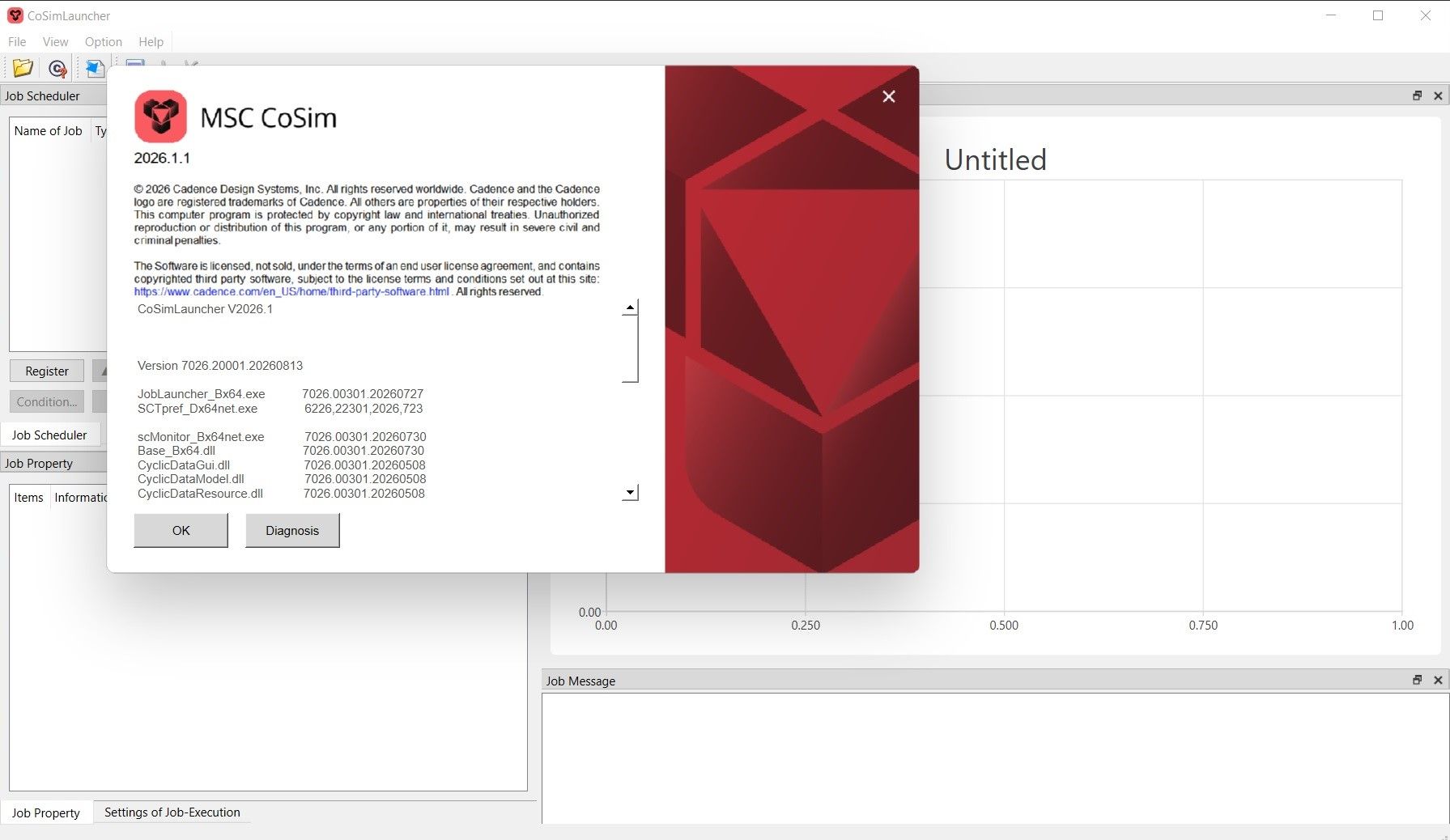Close the Untitled graph panel
The image size is (1450, 840).
tap(1438, 95)
